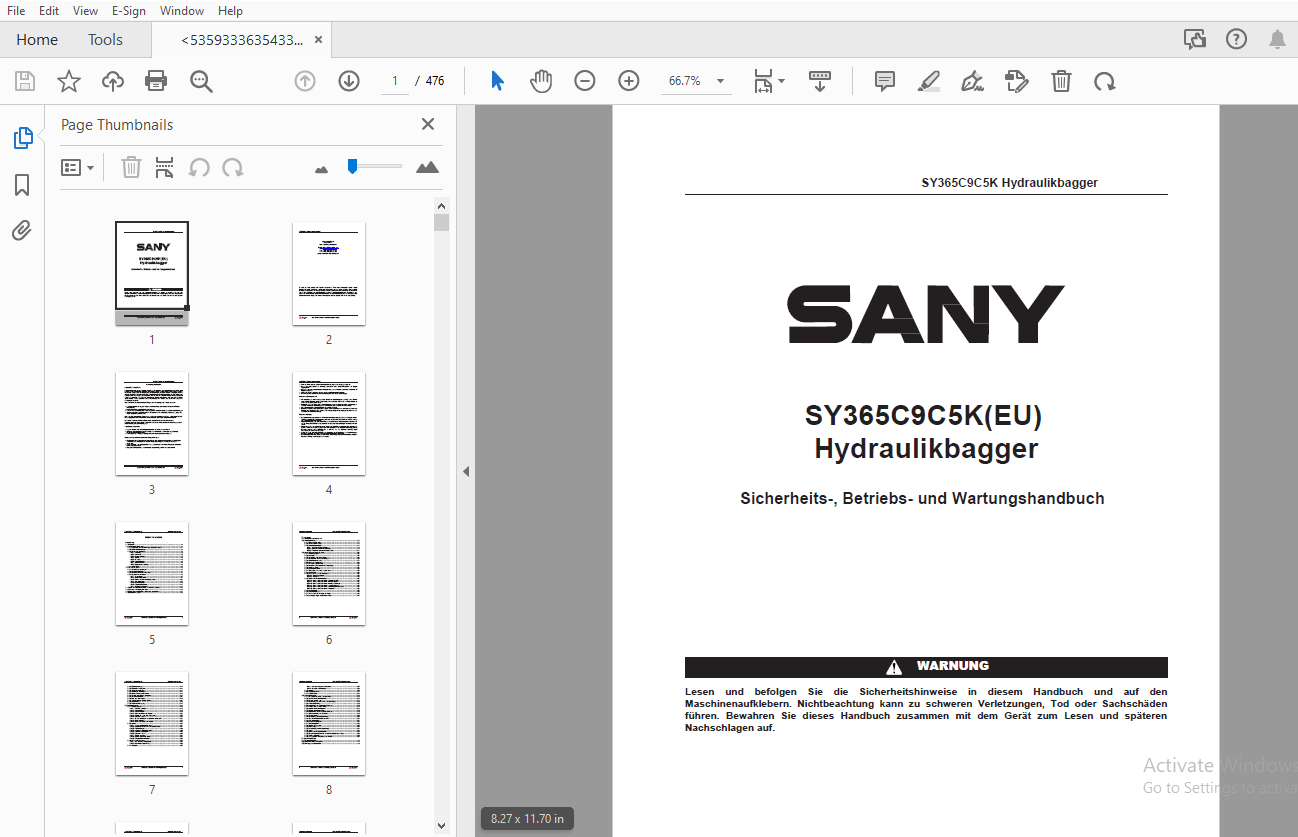The width and height of the screenshot is (1298, 837).
Task: Close the Page Thumbnails panel
Action: pos(428,124)
